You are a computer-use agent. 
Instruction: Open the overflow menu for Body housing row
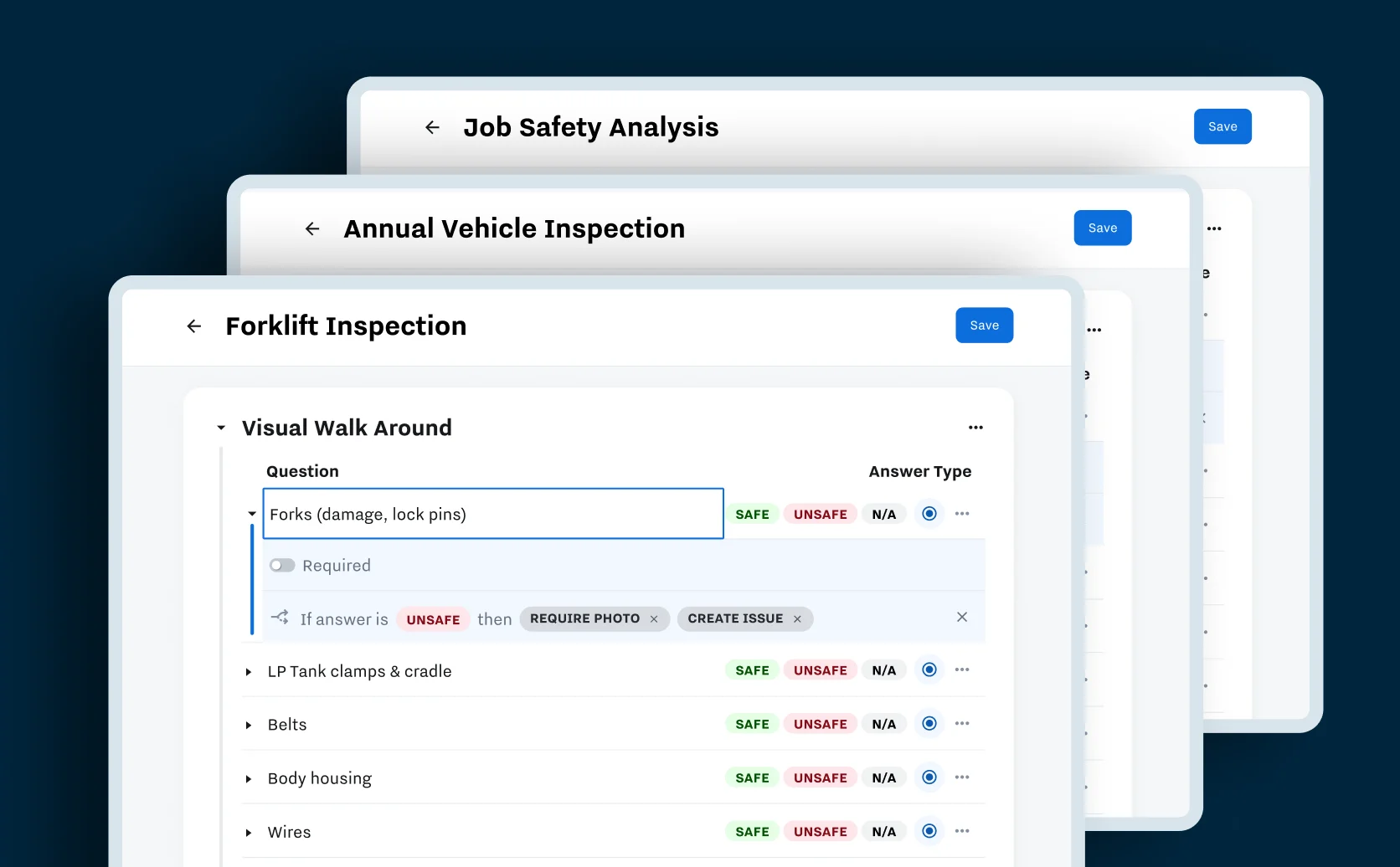tap(961, 777)
